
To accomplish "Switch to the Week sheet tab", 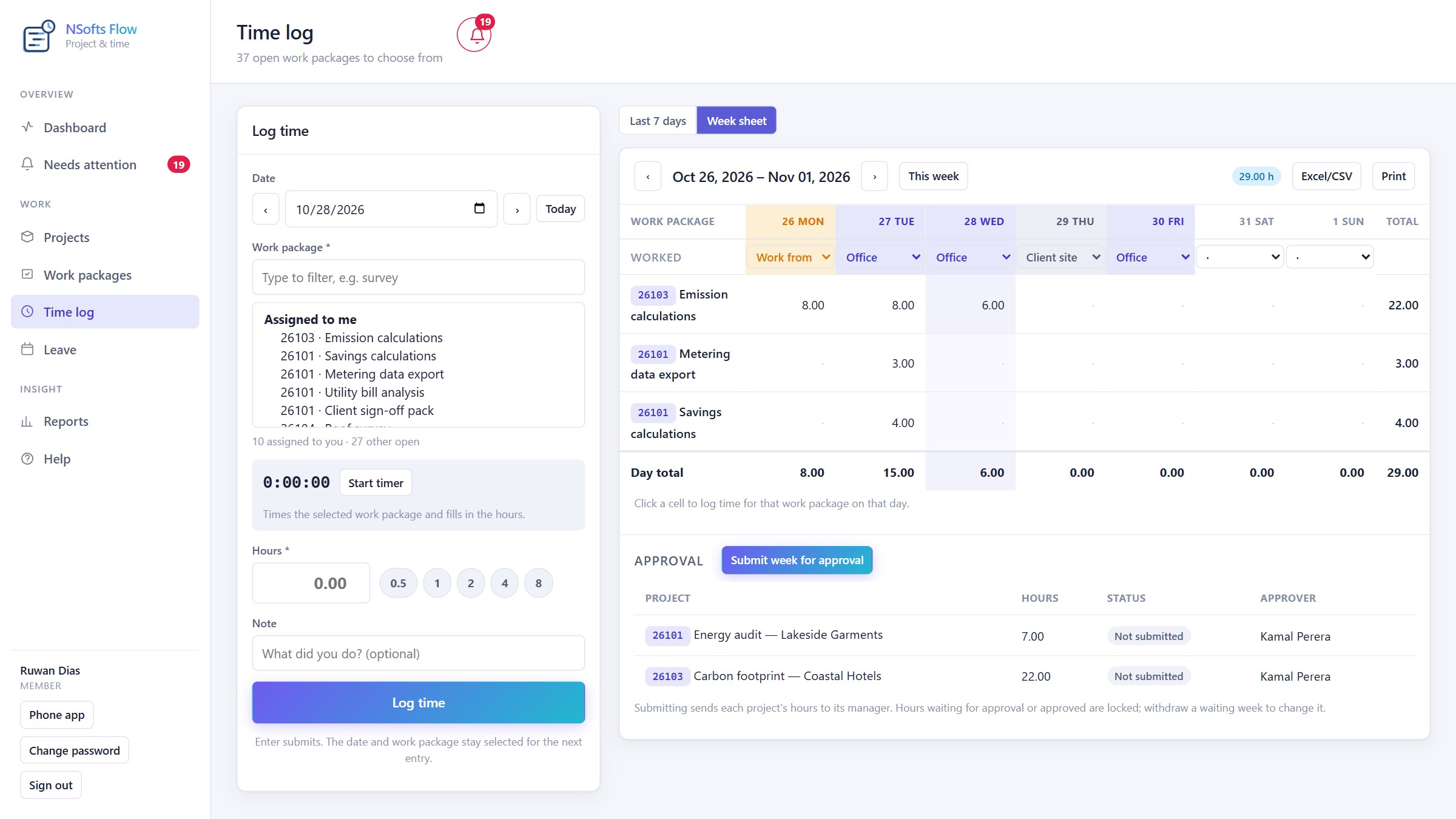I will point(736,121).
